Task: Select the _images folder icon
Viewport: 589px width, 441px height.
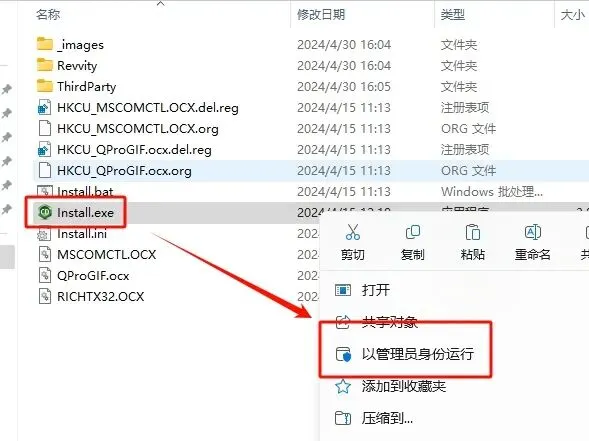Action: [x=45, y=44]
